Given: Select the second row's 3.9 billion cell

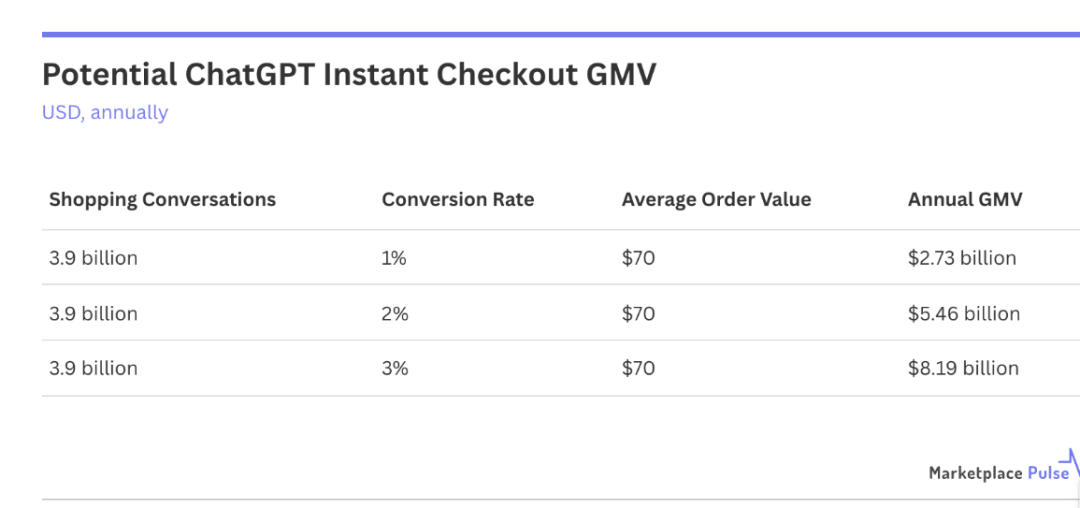Looking at the screenshot, I should click(93, 314).
